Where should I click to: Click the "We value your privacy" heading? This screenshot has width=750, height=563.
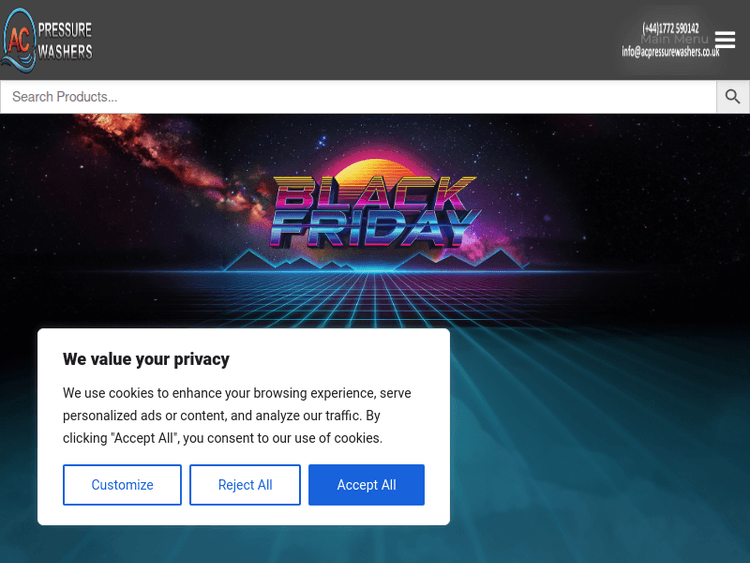tap(146, 359)
